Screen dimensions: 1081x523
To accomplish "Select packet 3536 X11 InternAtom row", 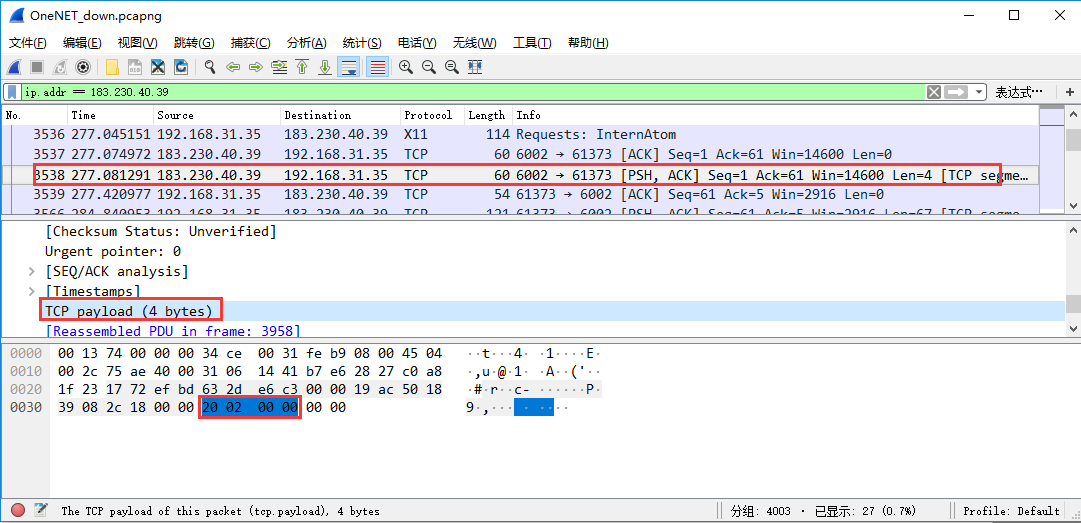I will tap(521, 134).
